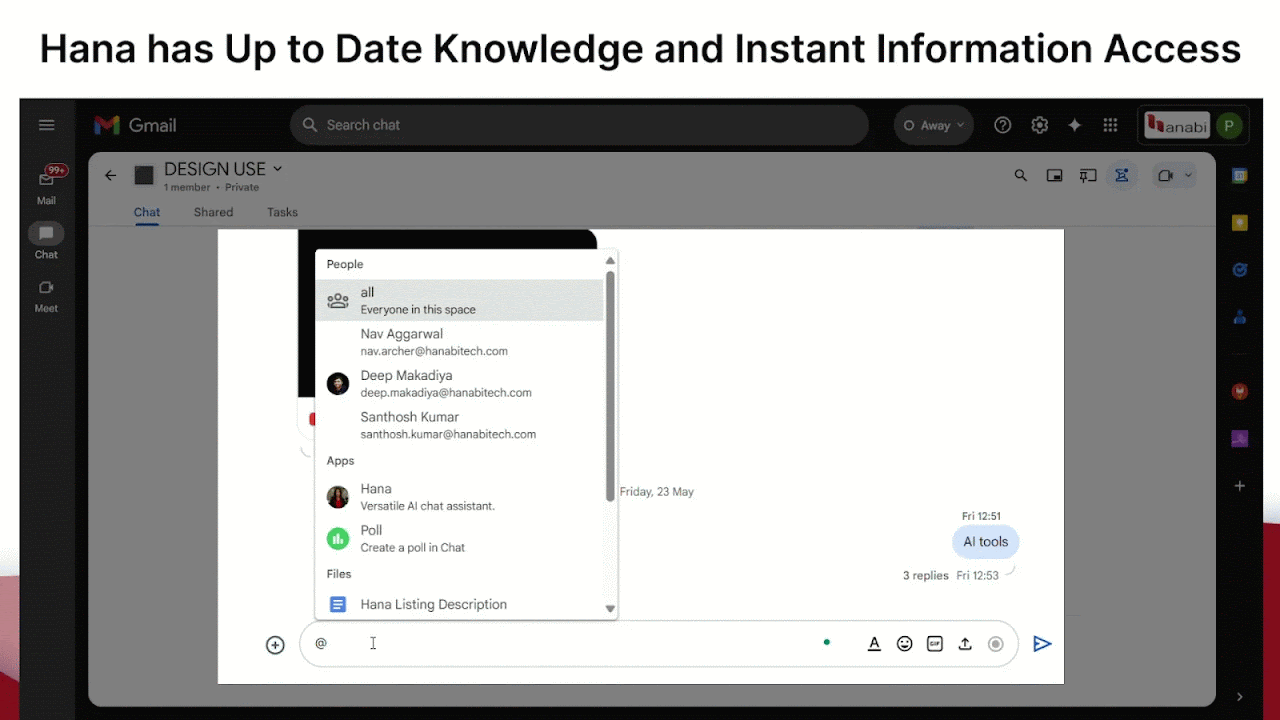Open the purple add-on icon in side panel

tap(1240, 438)
